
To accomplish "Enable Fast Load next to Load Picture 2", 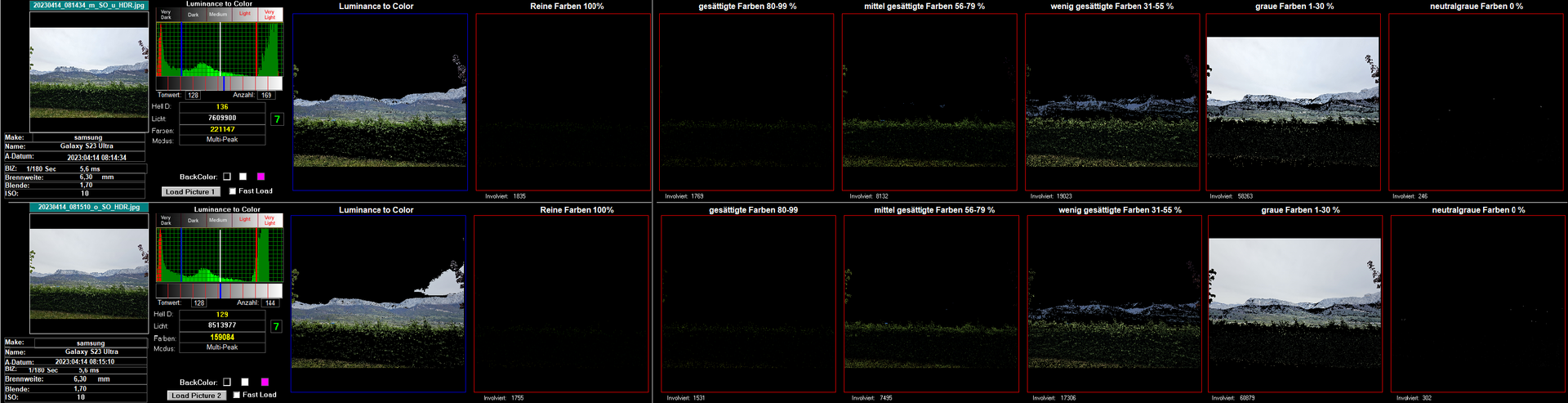I will click(237, 395).
